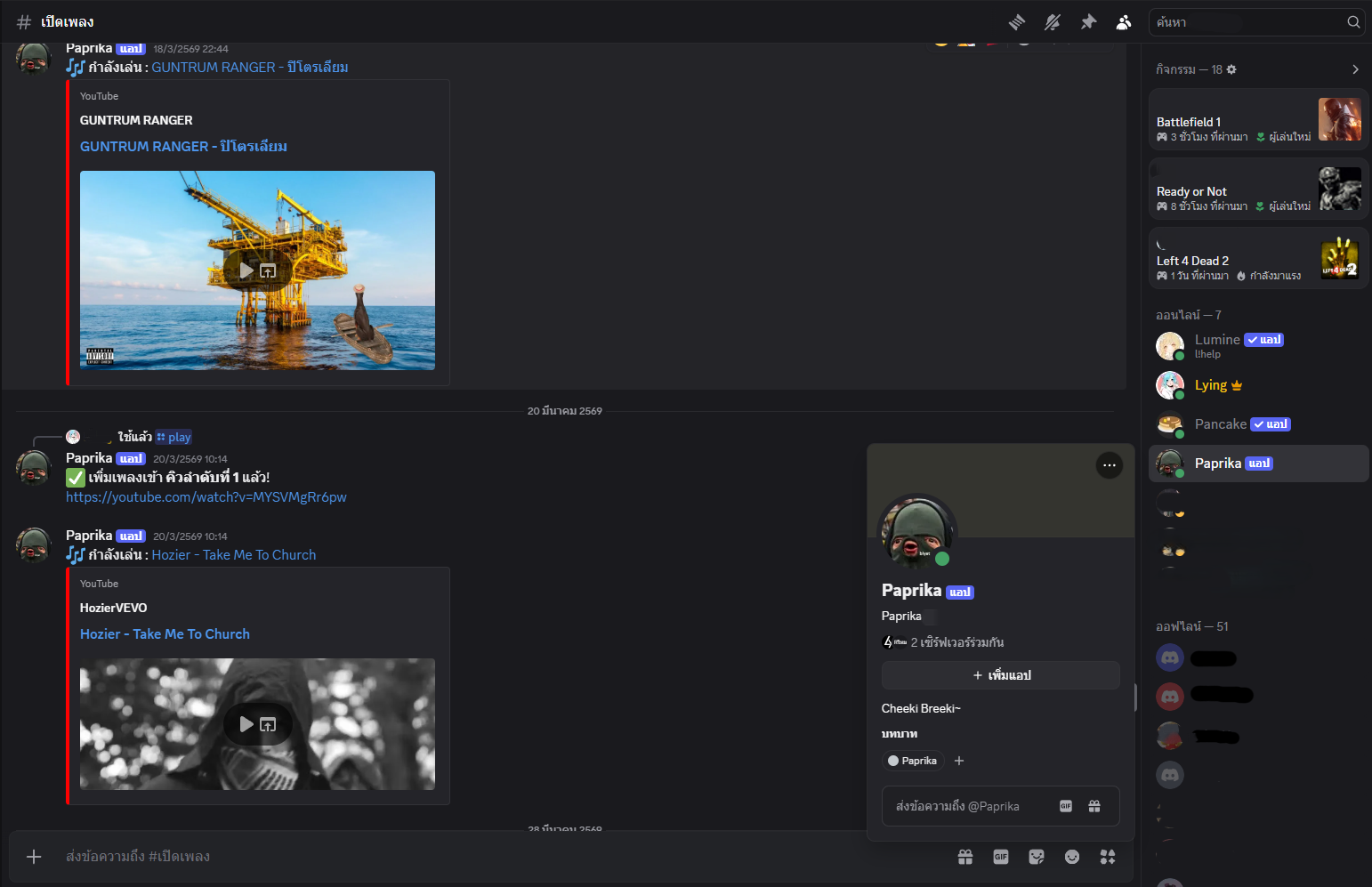Toggle channel notification mute bell
This screenshot has width=1372, height=887.
1053,22
